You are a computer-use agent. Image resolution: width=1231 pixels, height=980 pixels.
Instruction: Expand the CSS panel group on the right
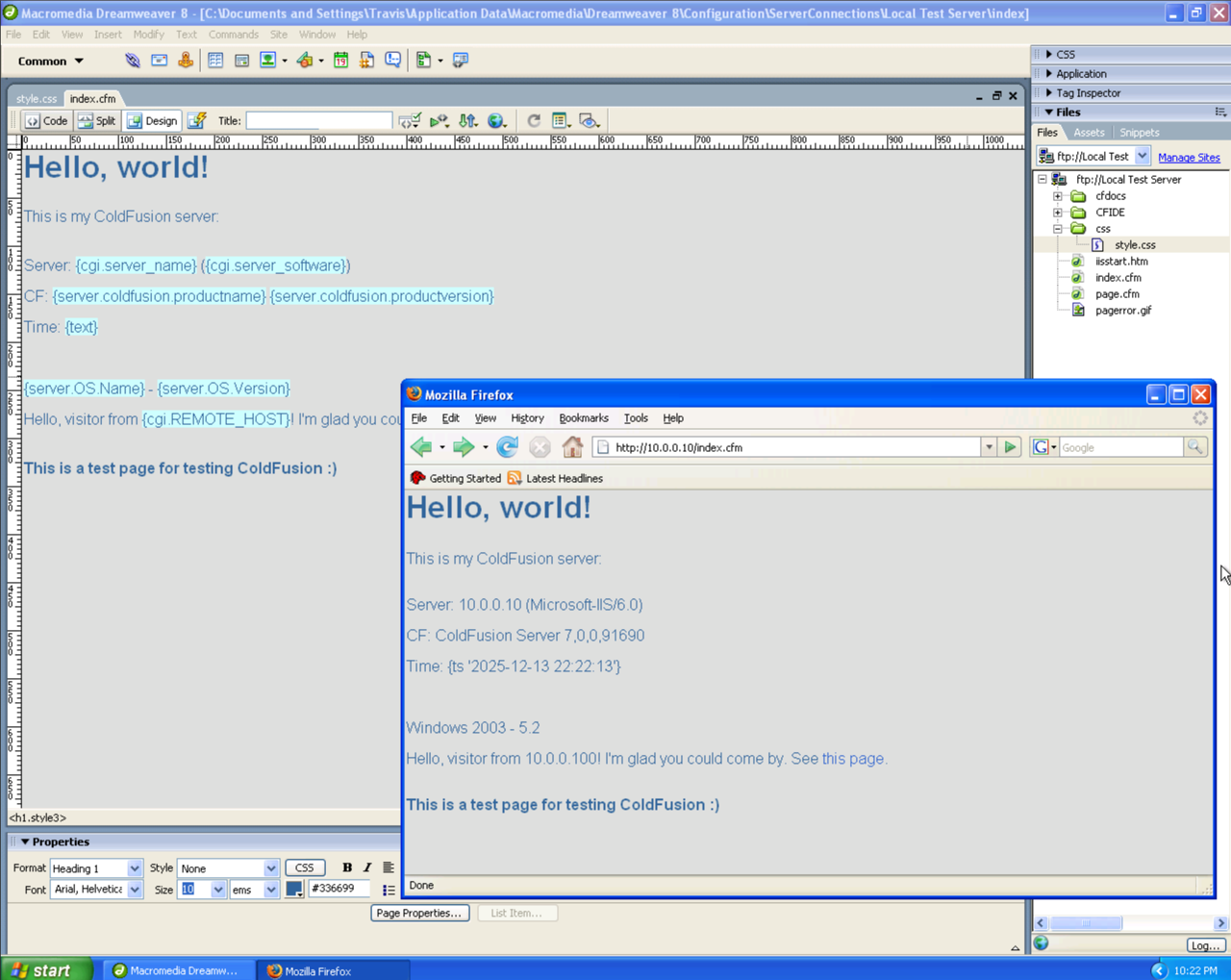(x=1068, y=54)
